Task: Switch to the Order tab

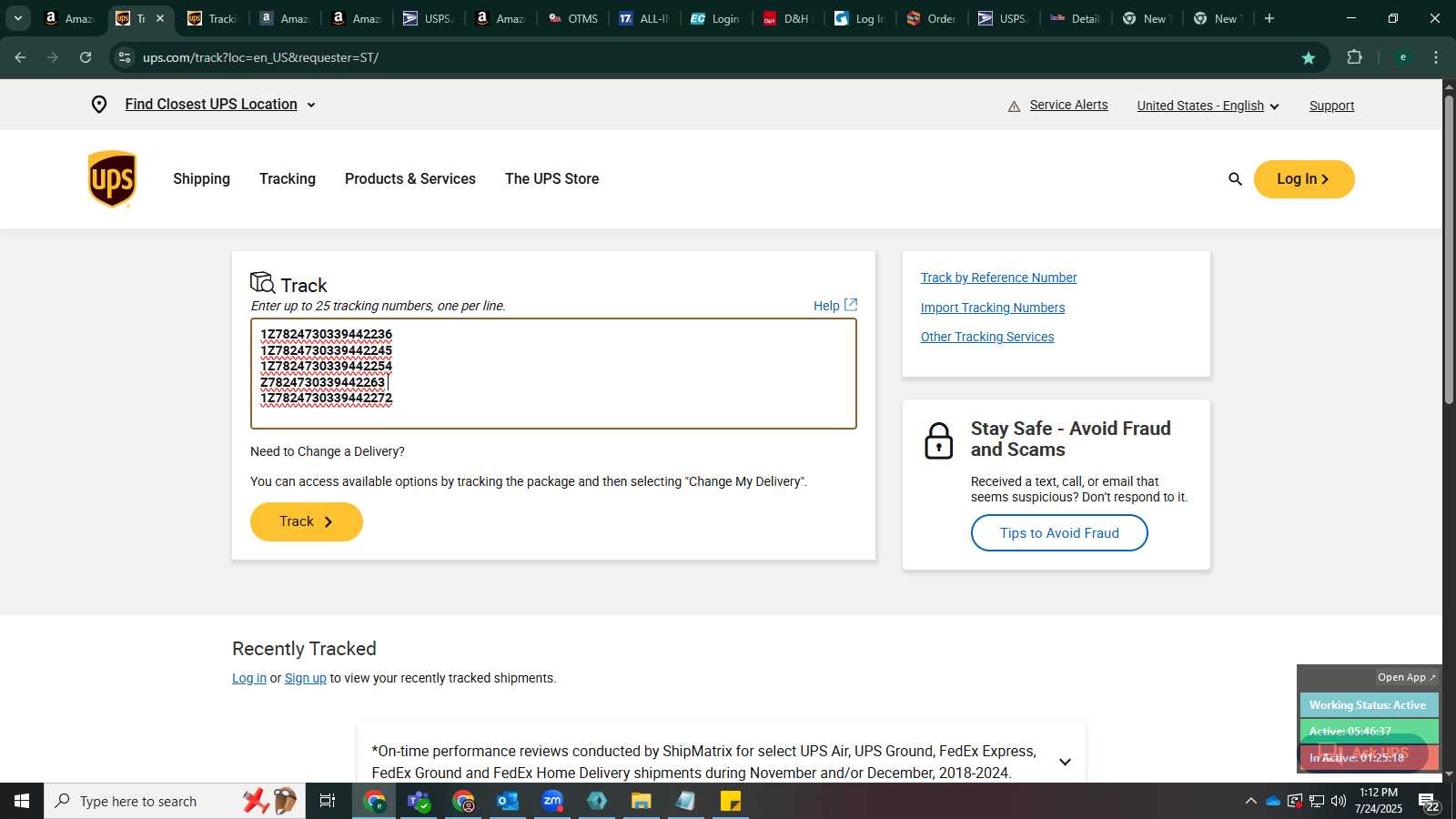Action: coord(931,18)
